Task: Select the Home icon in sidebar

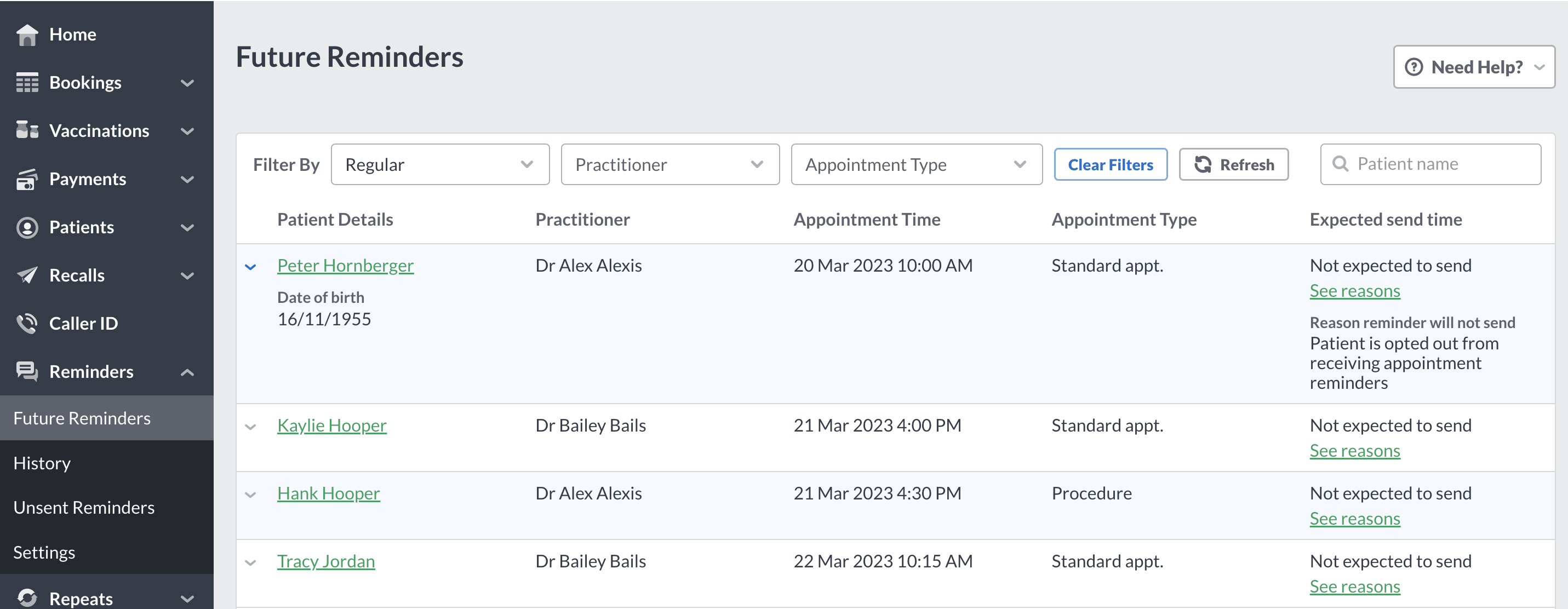Action: pos(27,34)
